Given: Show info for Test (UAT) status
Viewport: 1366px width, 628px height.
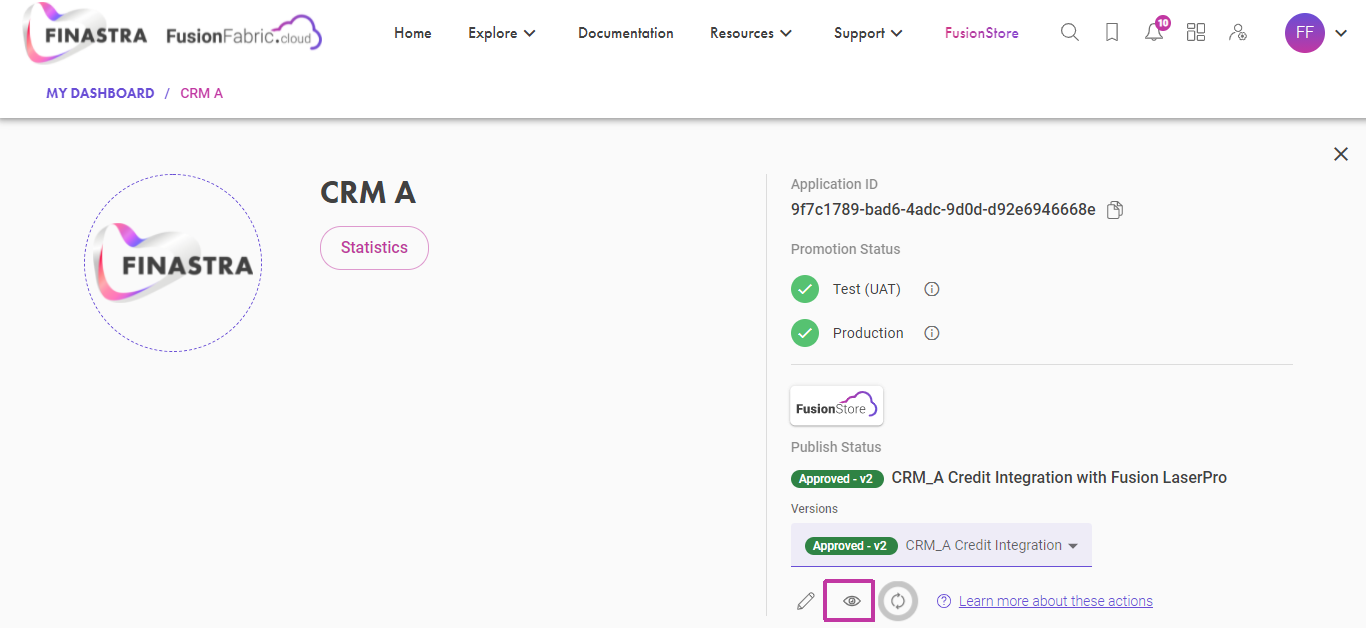Looking at the screenshot, I should point(932,289).
